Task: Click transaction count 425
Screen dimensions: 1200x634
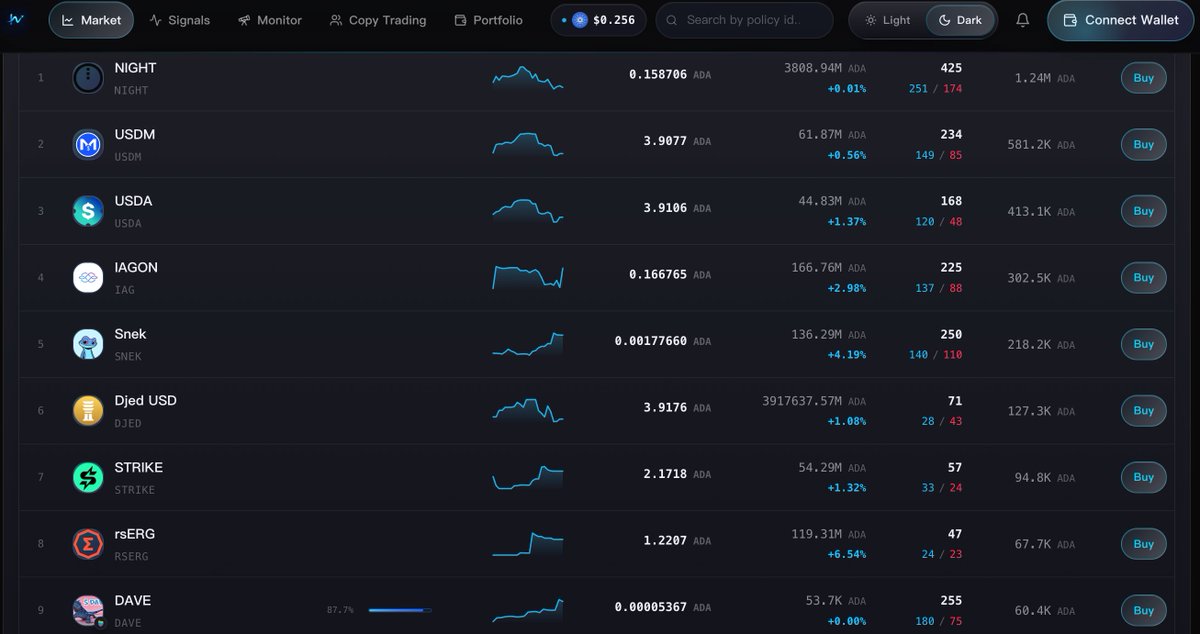Action: 951,68
